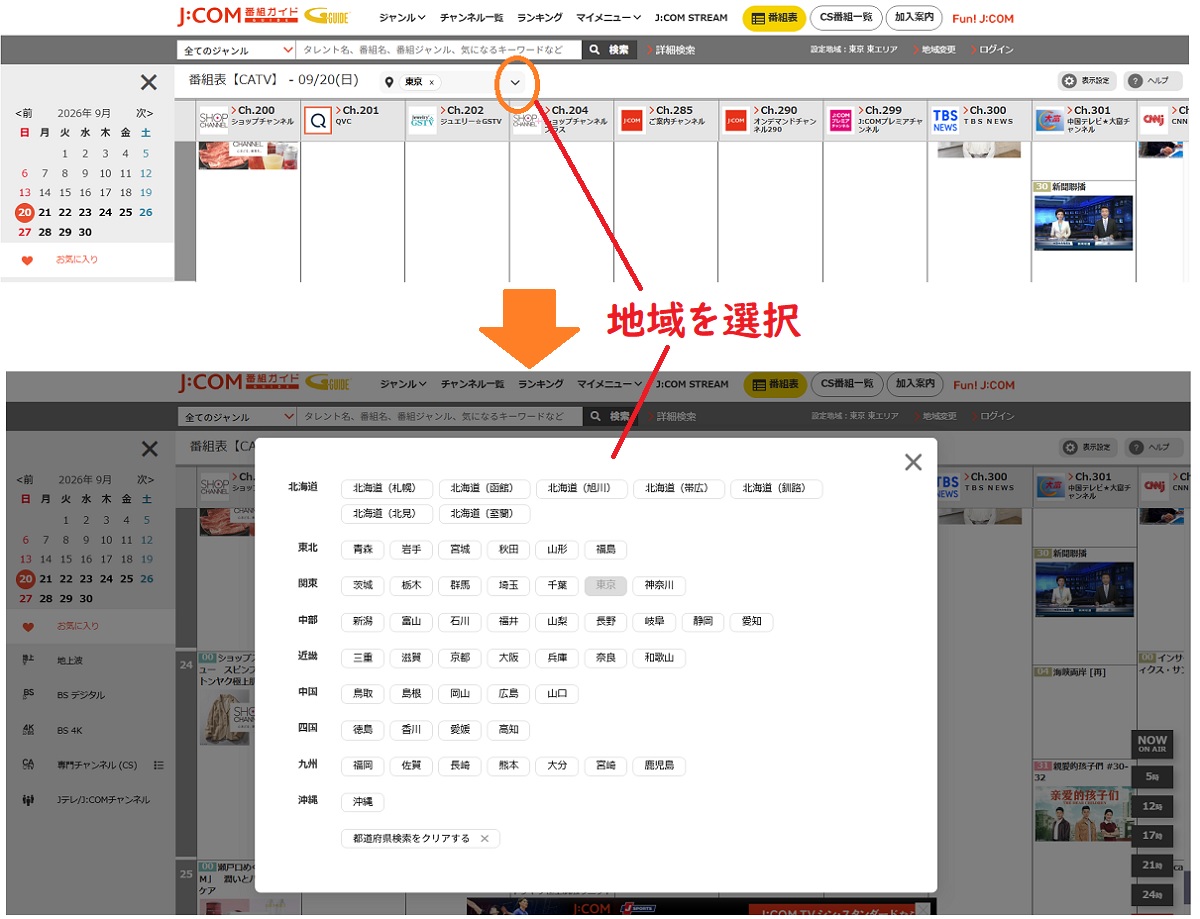Click the GSTV logo for Ch.202
Image resolution: width=1200 pixels, height=919 pixels.
point(423,121)
